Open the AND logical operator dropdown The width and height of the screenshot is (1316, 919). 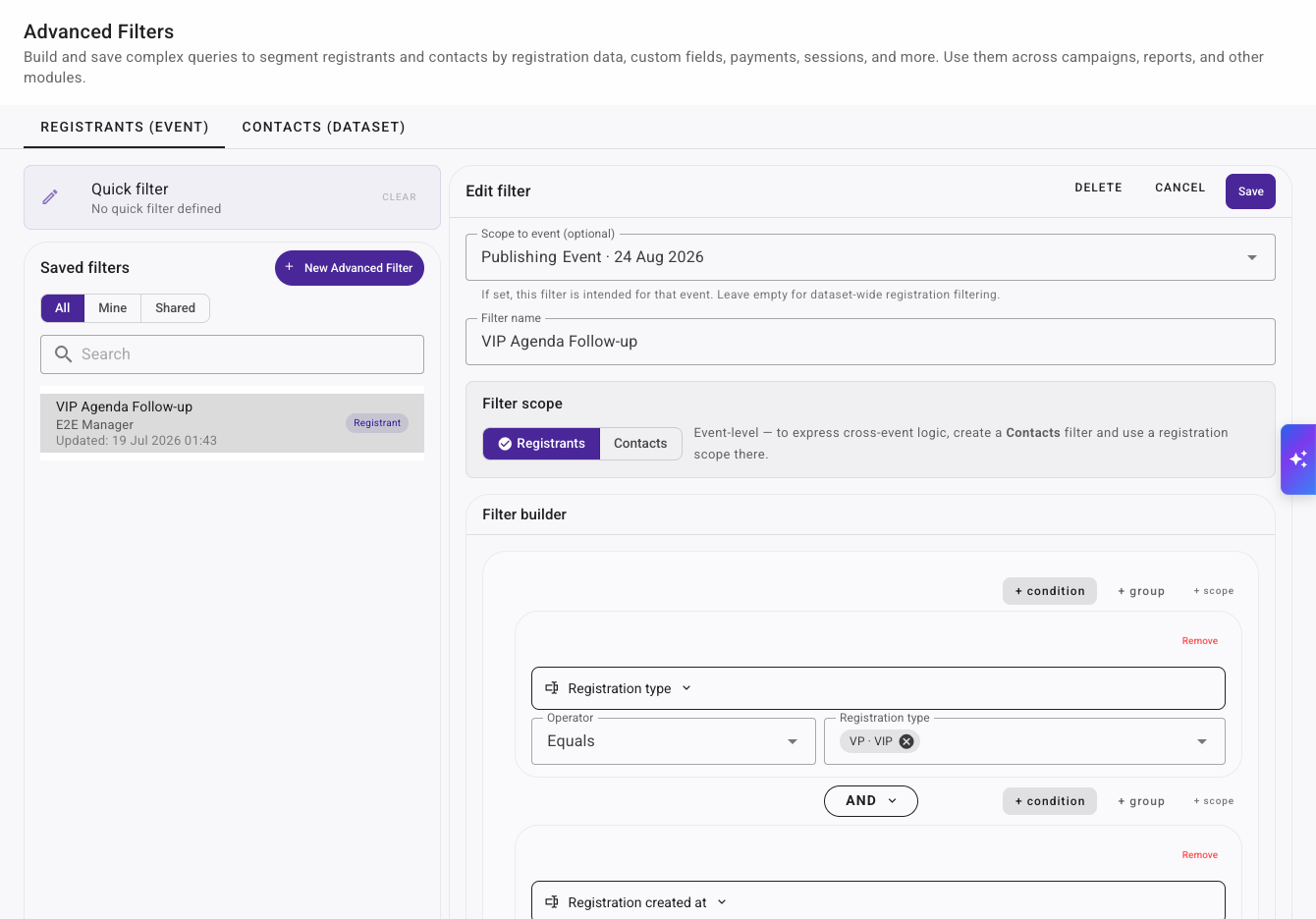[871, 801]
